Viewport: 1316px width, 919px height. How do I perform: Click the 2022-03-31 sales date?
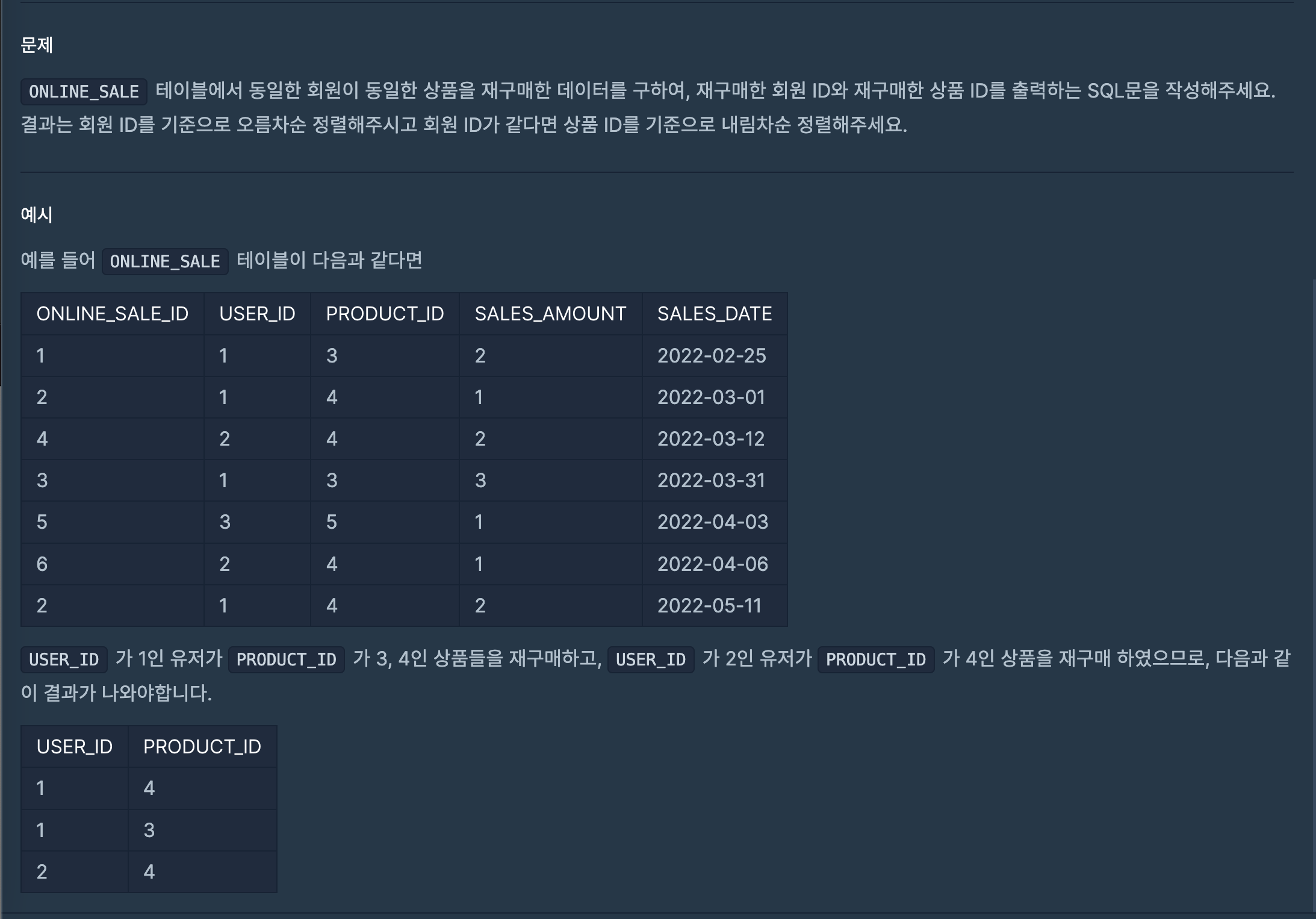(711, 481)
